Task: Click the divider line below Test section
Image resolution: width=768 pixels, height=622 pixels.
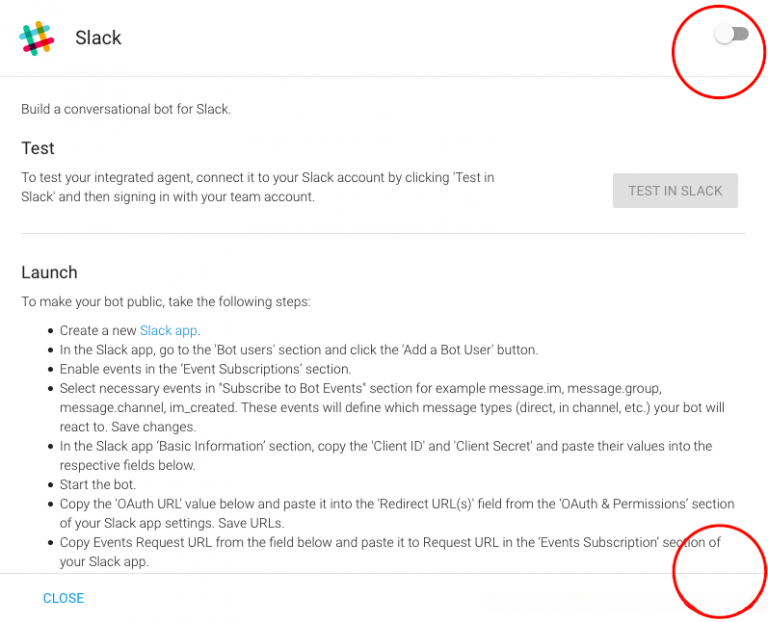Action: point(384,234)
